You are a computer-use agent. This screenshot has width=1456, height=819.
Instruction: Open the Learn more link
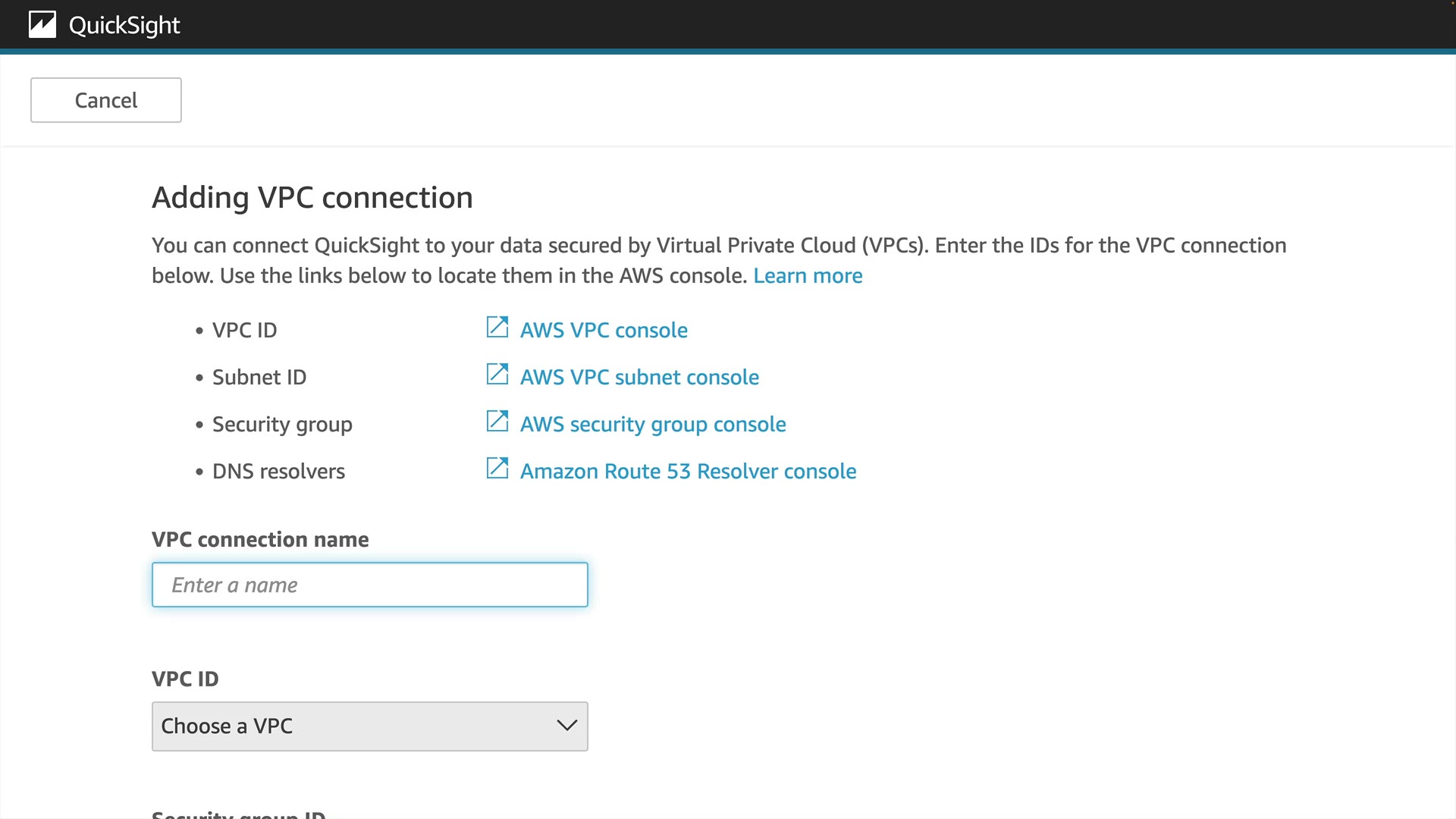pos(808,275)
